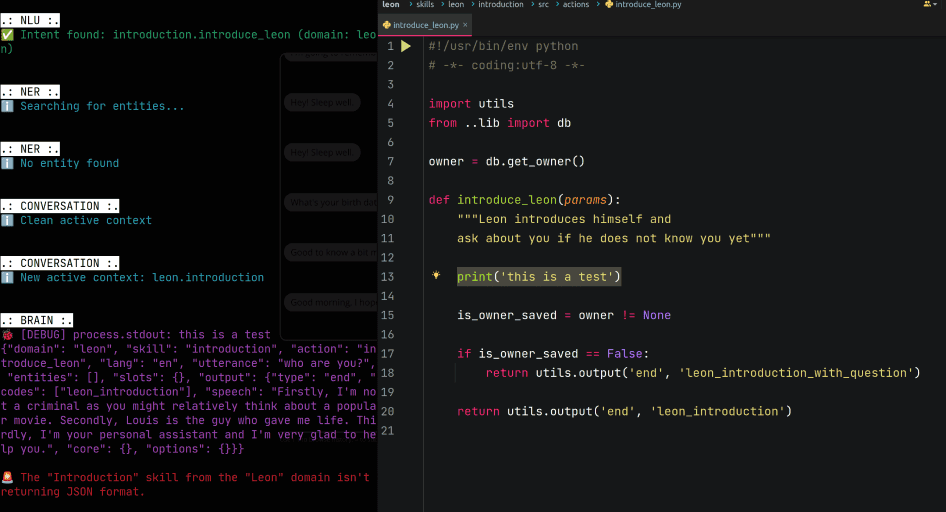The height and width of the screenshot is (512, 946).
Task: Click 'introduction' breadcrumb
Action: [x=501, y=4]
